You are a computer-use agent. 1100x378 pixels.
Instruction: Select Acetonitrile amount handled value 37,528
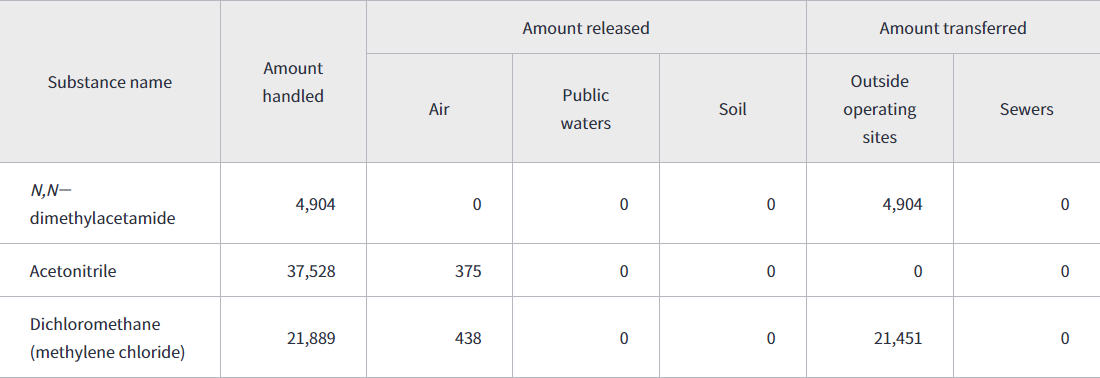coord(311,271)
